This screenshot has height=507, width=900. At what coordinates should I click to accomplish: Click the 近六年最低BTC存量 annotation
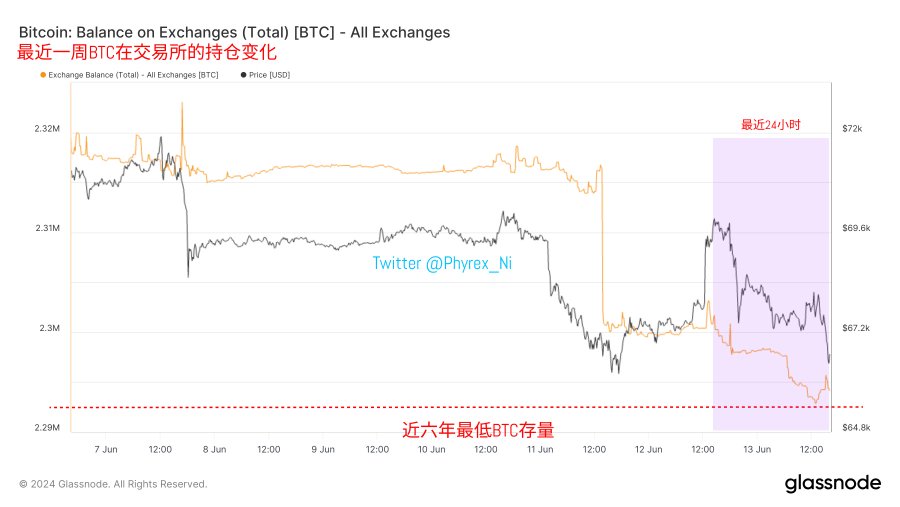pos(478,430)
